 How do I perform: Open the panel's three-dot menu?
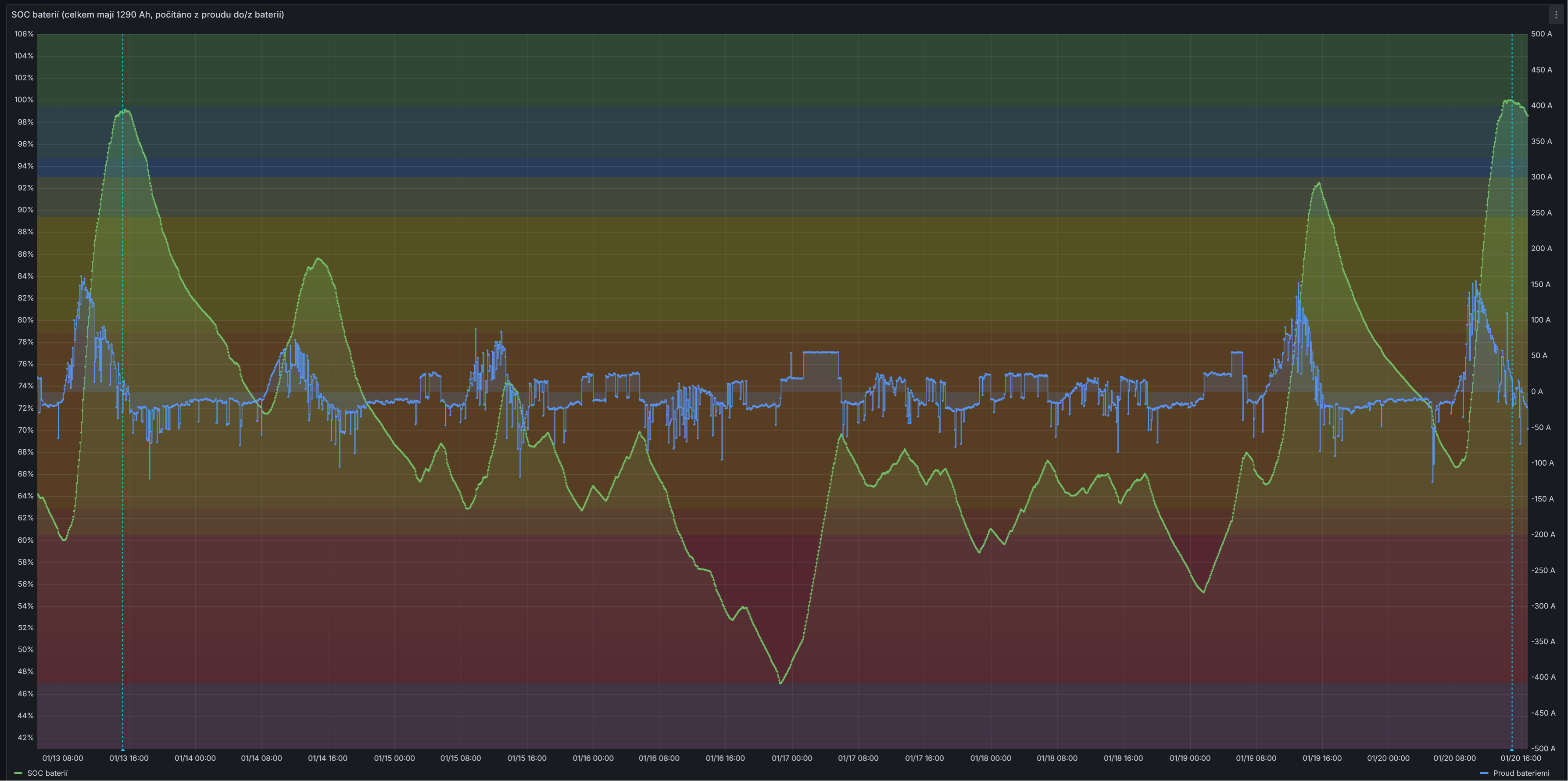[1556, 14]
